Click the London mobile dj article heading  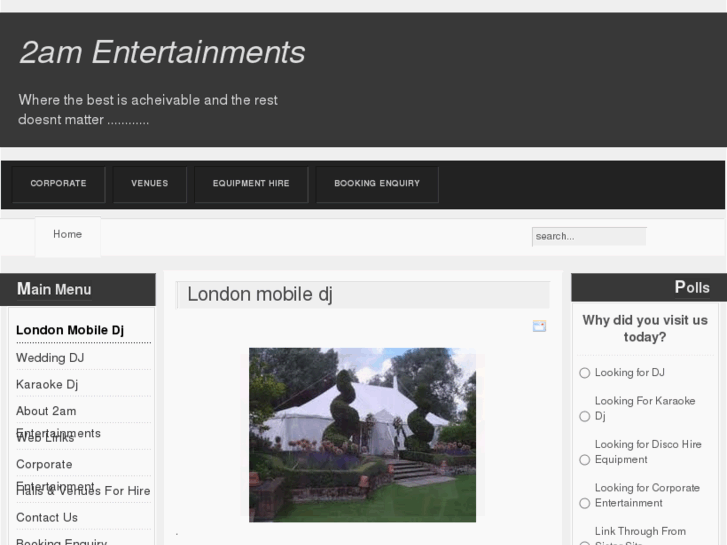coord(260,294)
